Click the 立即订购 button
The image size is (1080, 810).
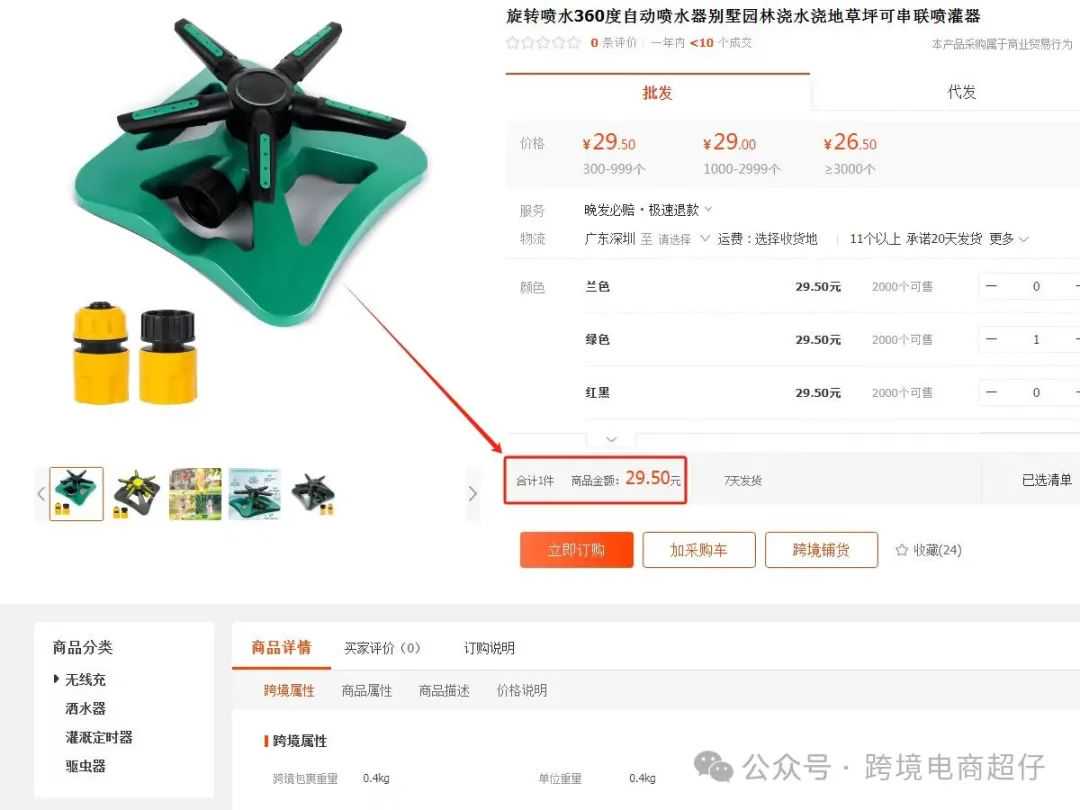[x=577, y=550]
